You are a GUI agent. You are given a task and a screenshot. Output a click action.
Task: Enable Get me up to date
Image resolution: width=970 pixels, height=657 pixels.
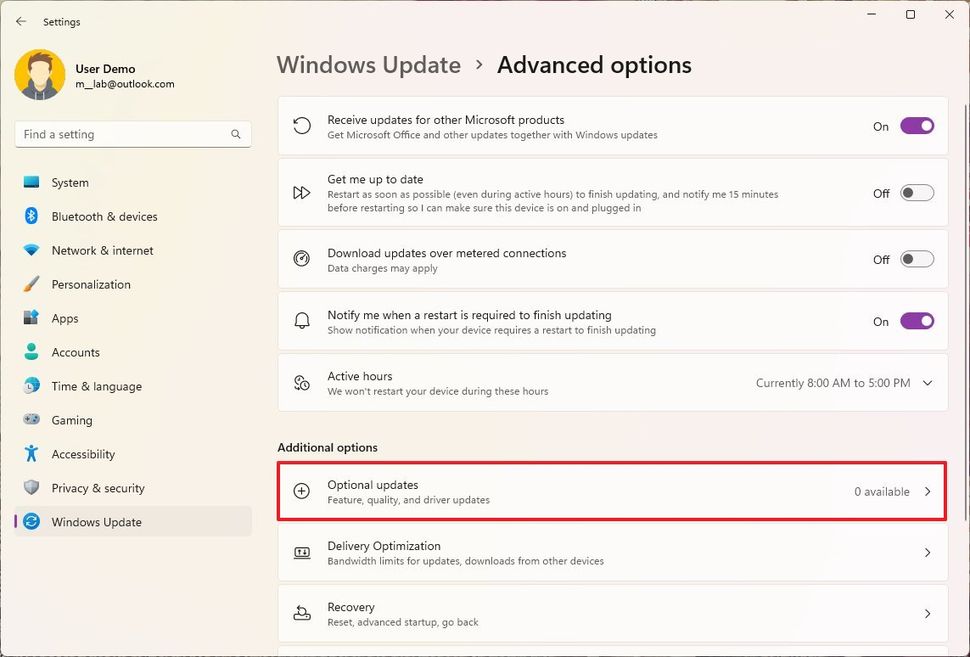pos(916,192)
